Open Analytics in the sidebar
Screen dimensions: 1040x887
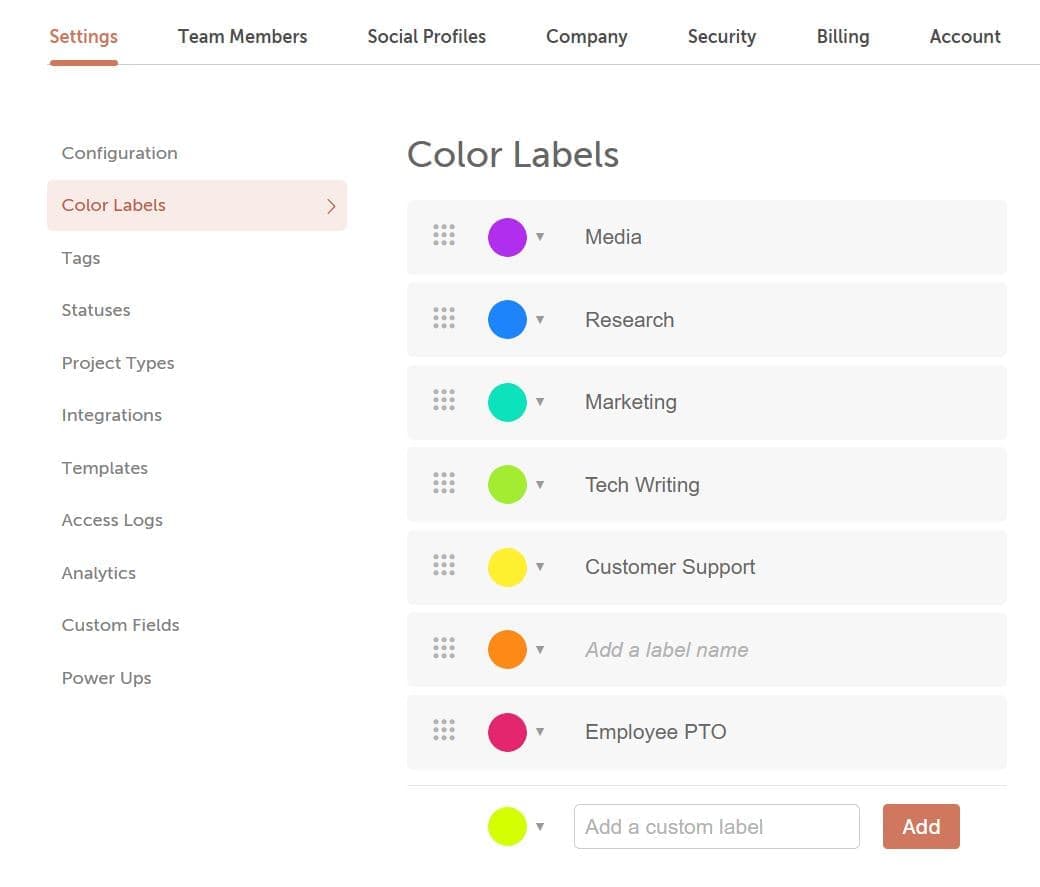(99, 573)
